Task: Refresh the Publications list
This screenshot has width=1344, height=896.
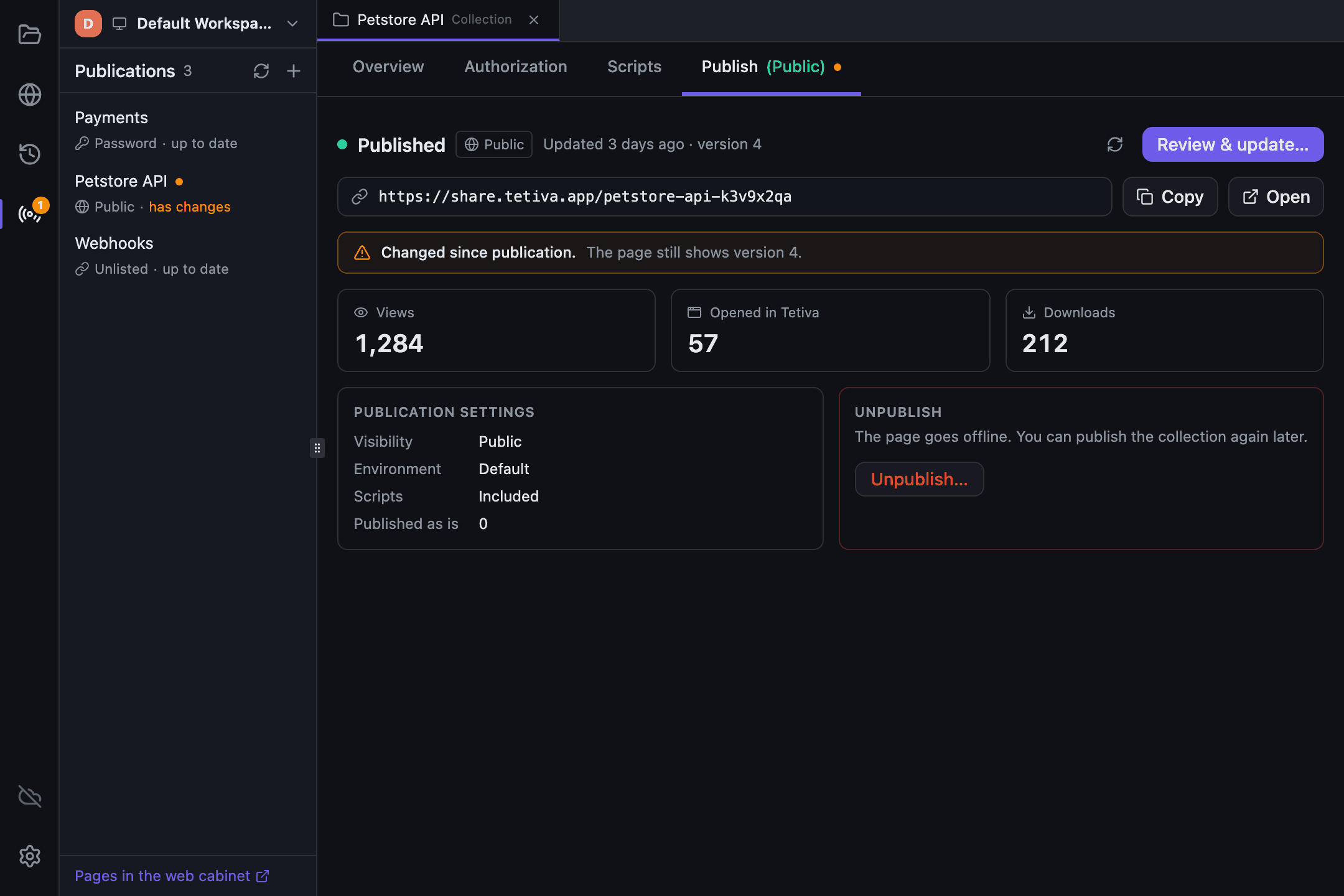Action: pyautogui.click(x=261, y=71)
